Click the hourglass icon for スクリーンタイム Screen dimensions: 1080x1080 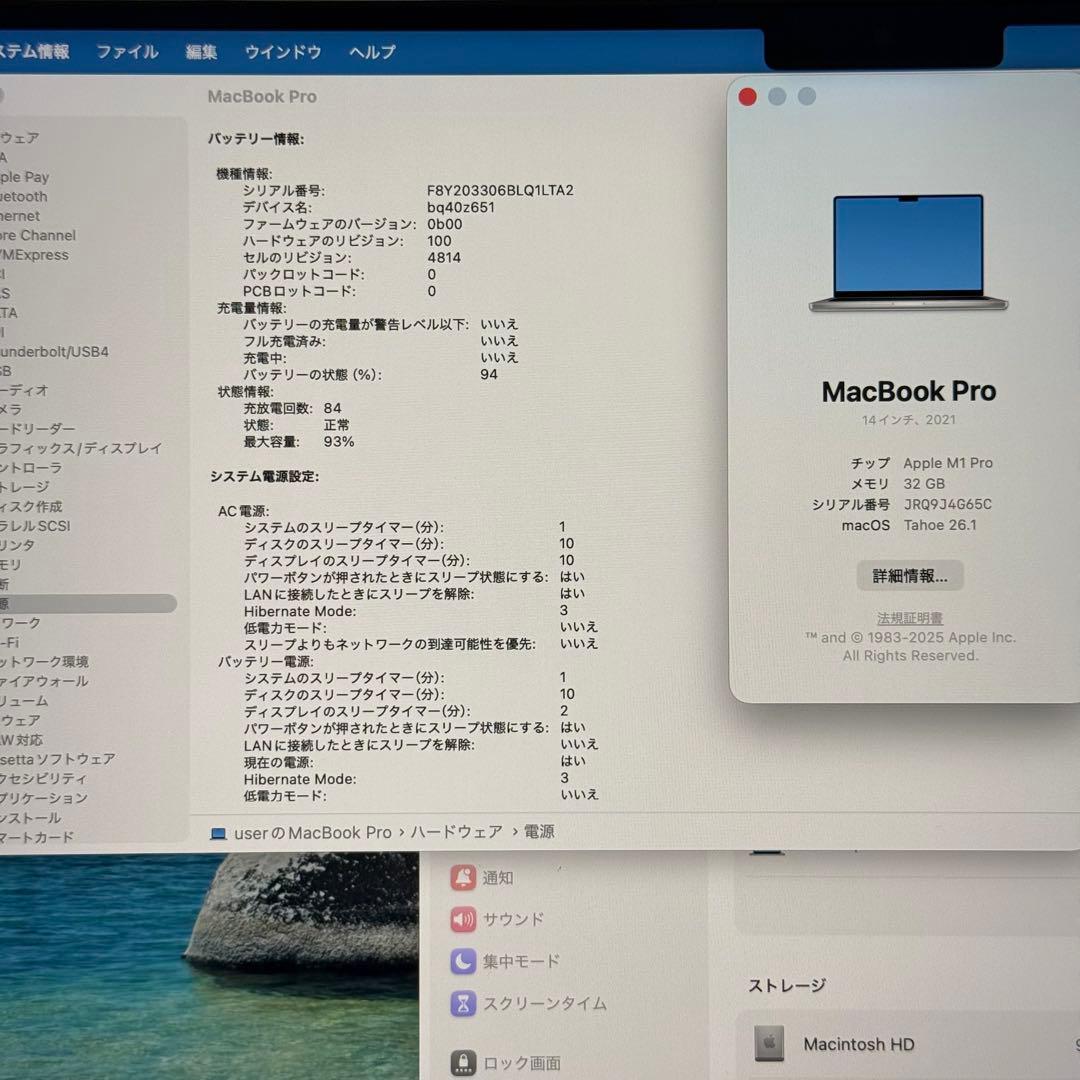click(x=464, y=1004)
